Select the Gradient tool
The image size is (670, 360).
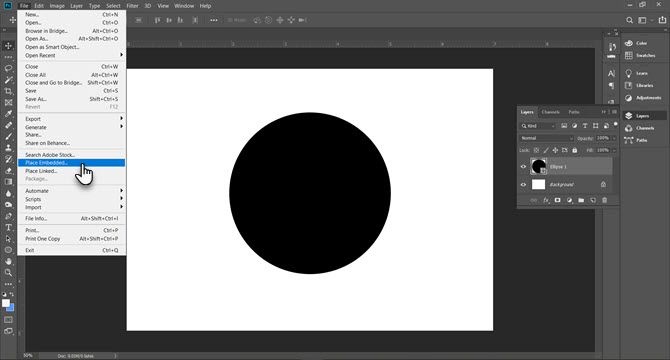click(8, 181)
